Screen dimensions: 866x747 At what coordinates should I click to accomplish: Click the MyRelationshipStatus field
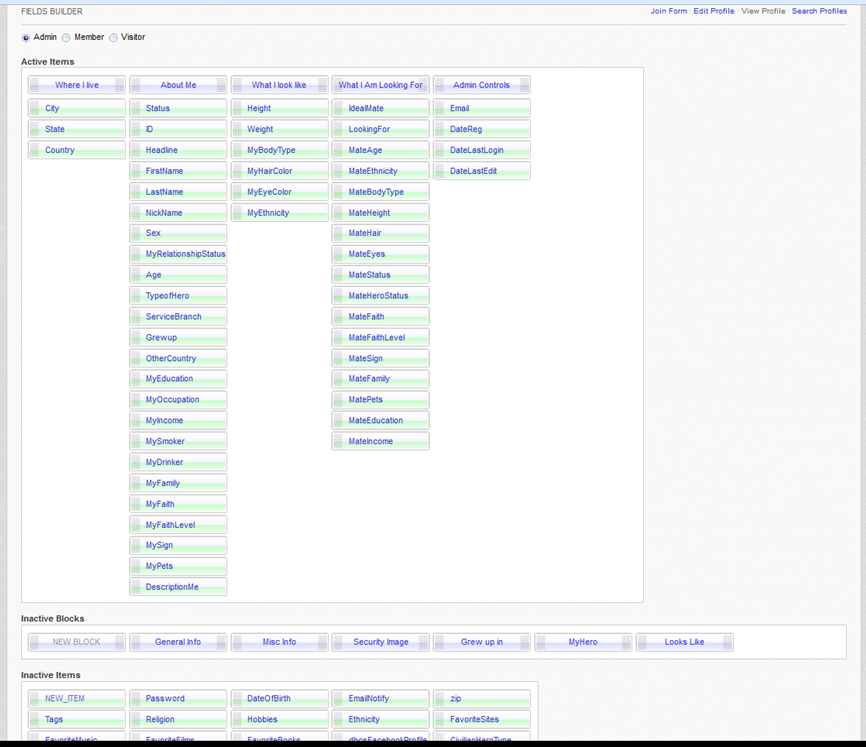[185, 254]
